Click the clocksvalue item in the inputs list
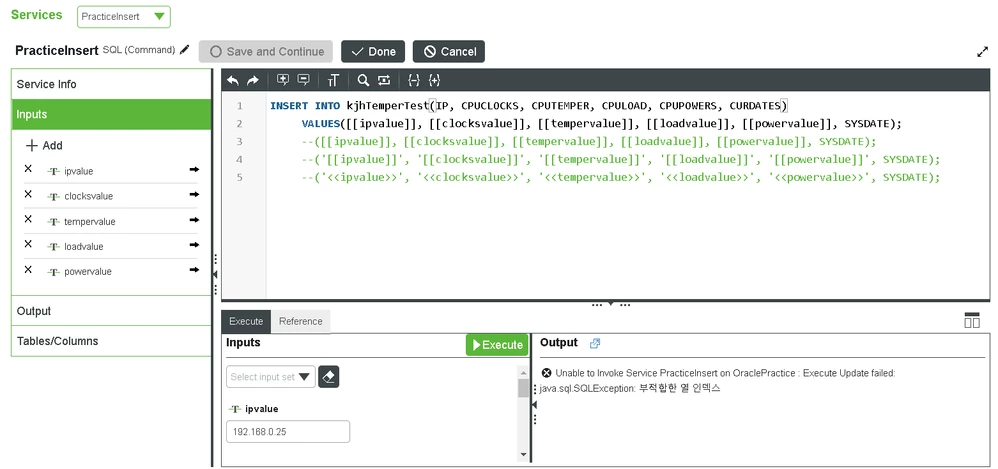The image size is (998, 469). pos(88,196)
